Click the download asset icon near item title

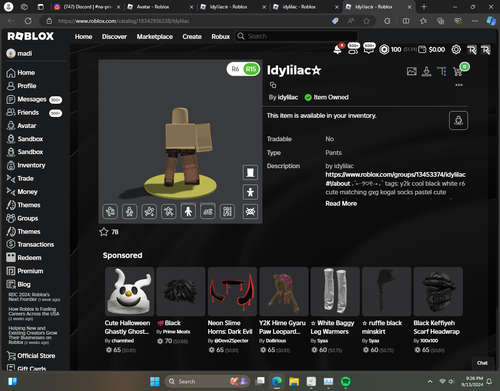[x=427, y=71]
